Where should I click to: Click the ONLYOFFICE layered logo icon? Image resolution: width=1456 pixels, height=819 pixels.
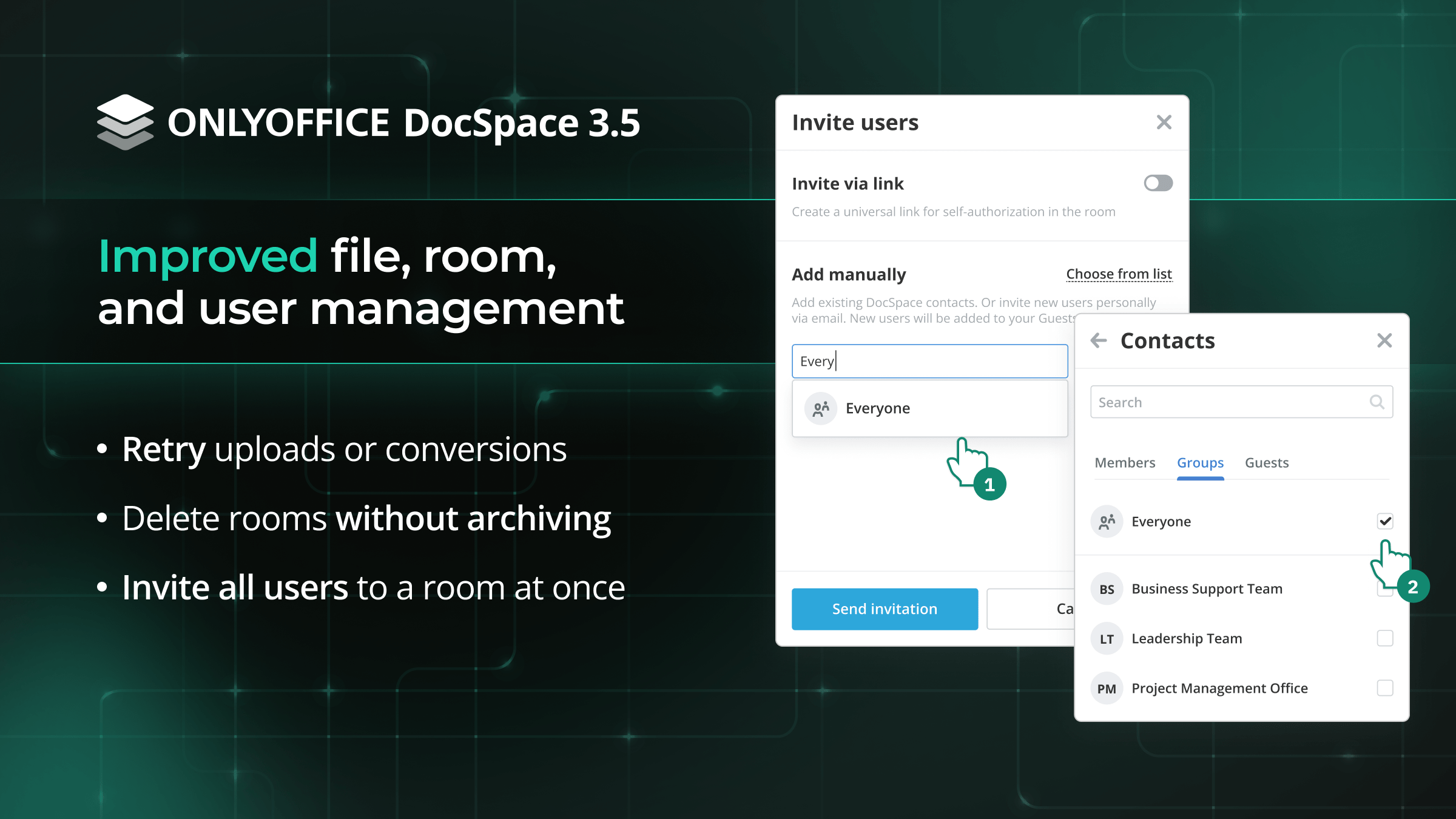tap(125, 122)
